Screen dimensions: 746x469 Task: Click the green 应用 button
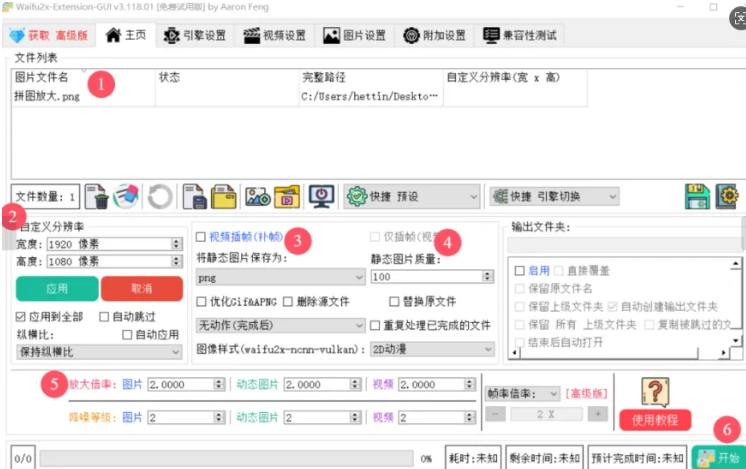click(56, 289)
